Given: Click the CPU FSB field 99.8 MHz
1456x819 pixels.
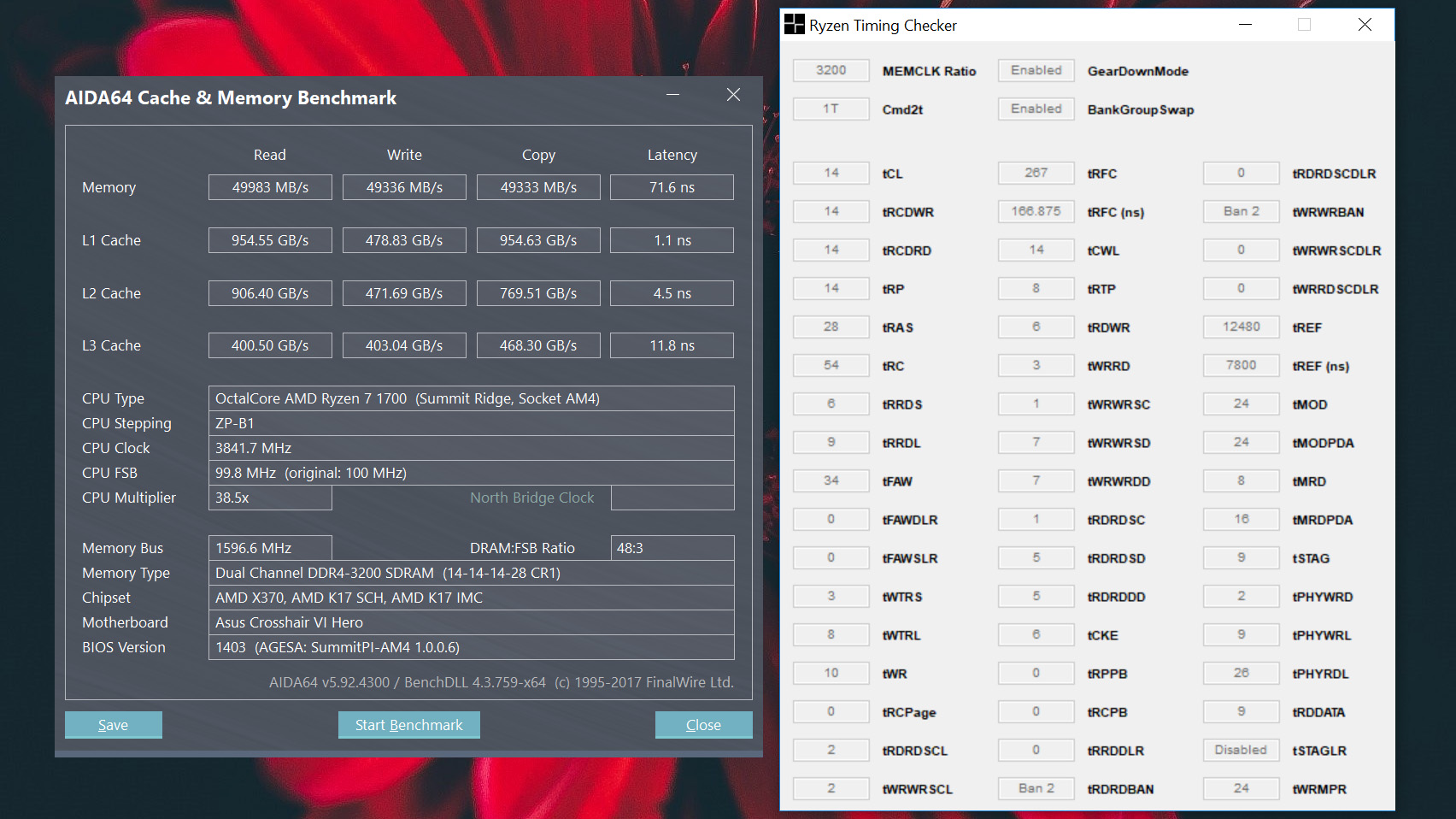Looking at the screenshot, I should pyautogui.click(x=472, y=473).
